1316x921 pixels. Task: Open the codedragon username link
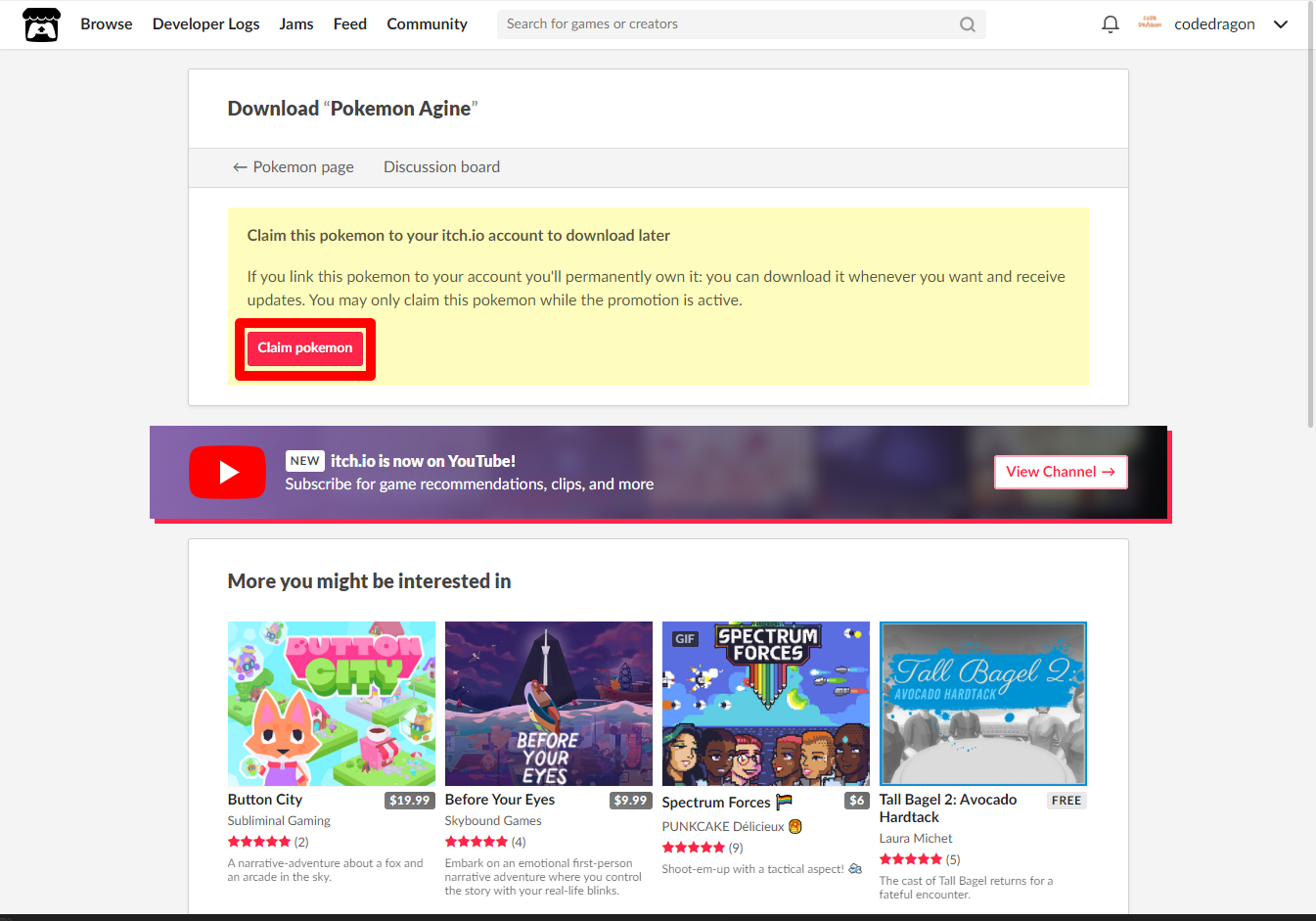1214,24
